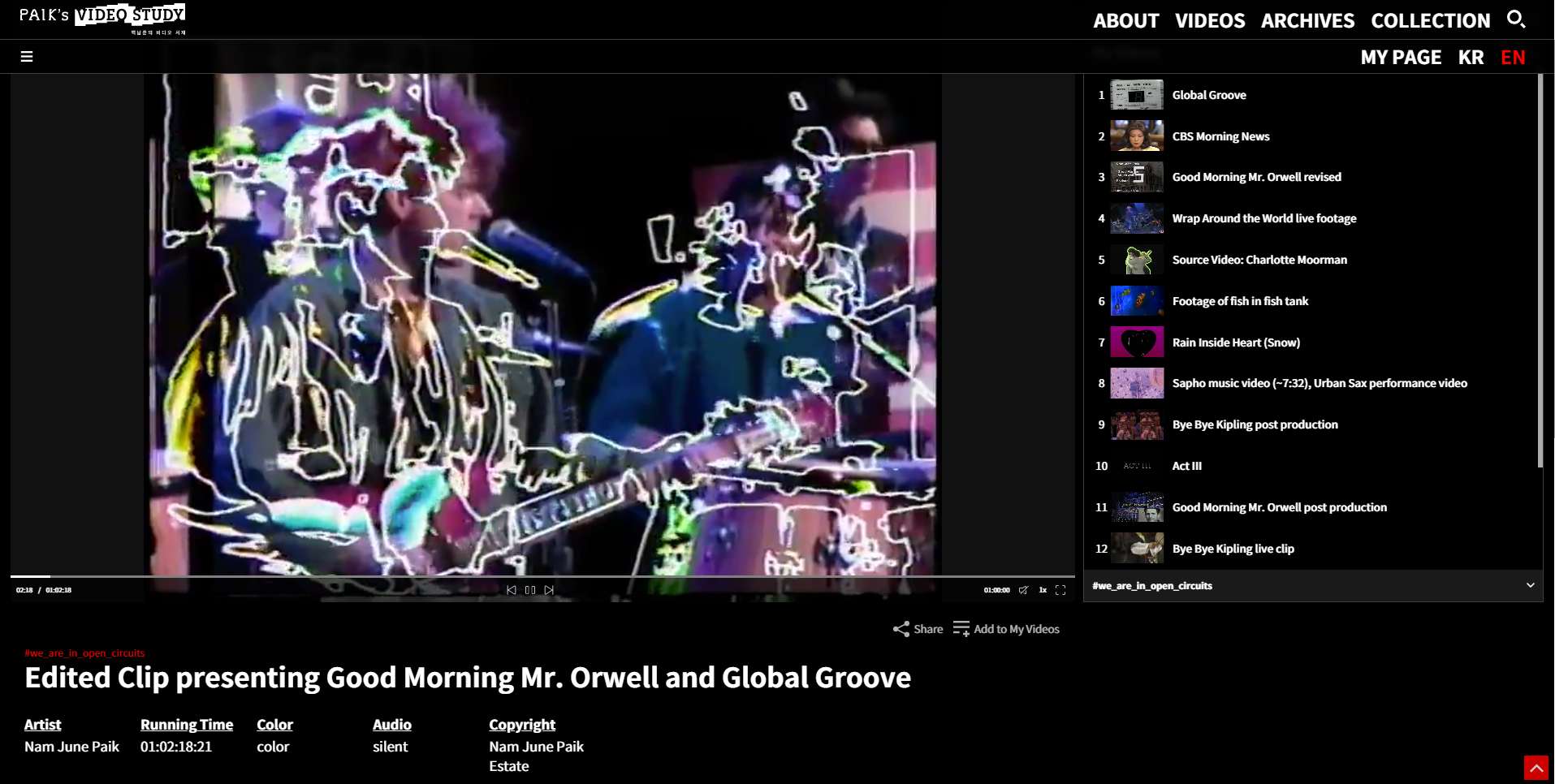Screen dimensions: 1555x784
Task: Click the Artist heading
Action: tap(42, 725)
